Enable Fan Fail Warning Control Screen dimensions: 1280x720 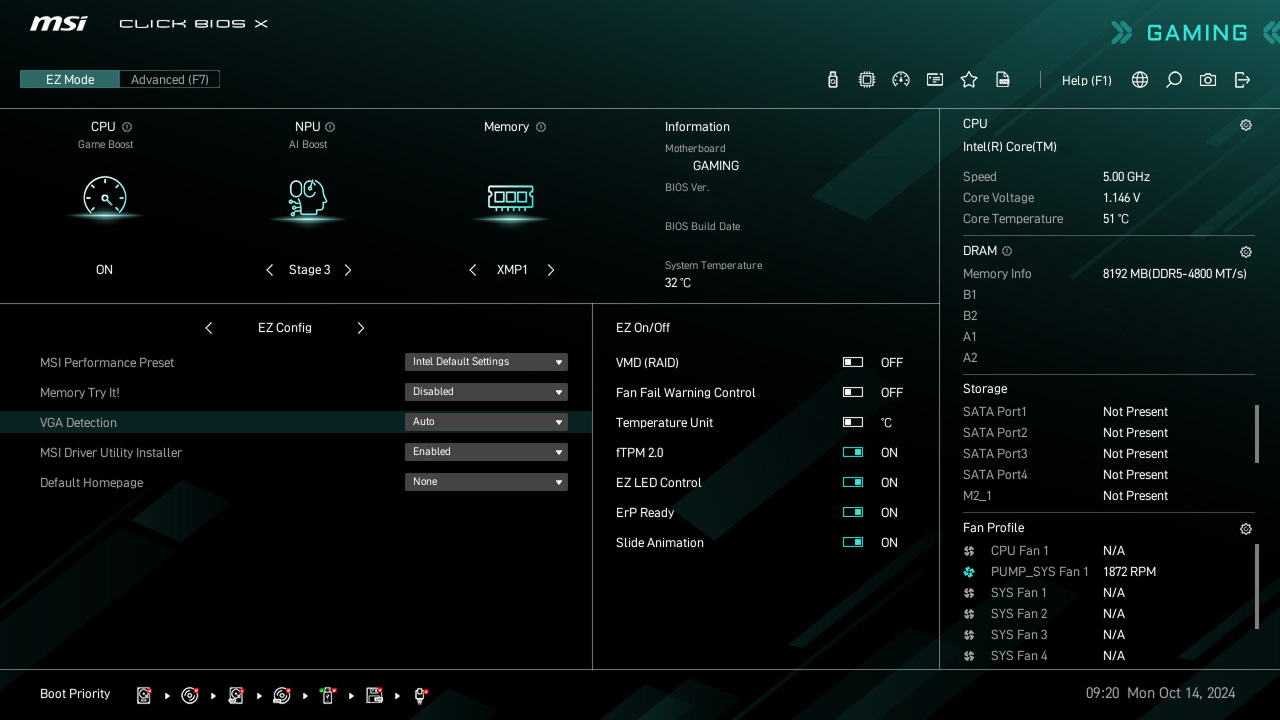pos(852,392)
